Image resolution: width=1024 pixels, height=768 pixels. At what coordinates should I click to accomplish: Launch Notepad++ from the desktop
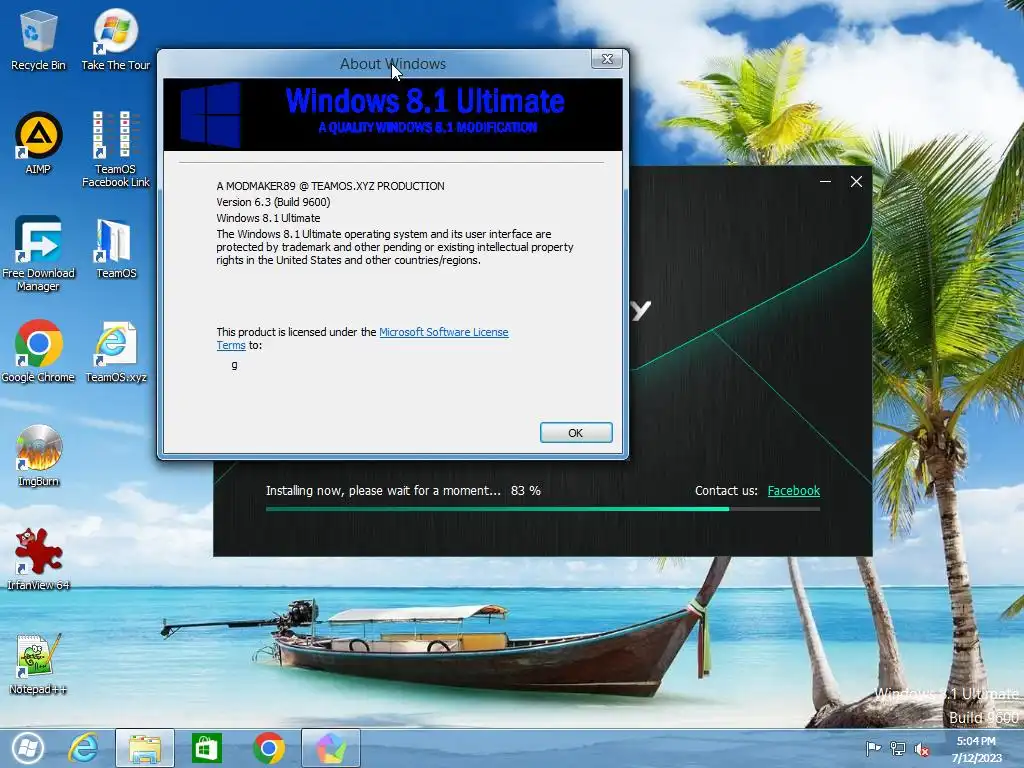(x=38, y=664)
